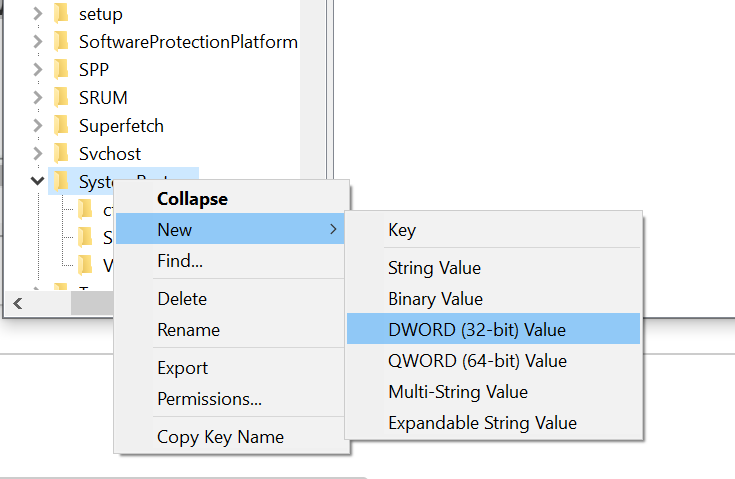The width and height of the screenshot is (735, 479).
Task: Collapse the expanded SystemRestore key arrow
Action: [37, 181]
